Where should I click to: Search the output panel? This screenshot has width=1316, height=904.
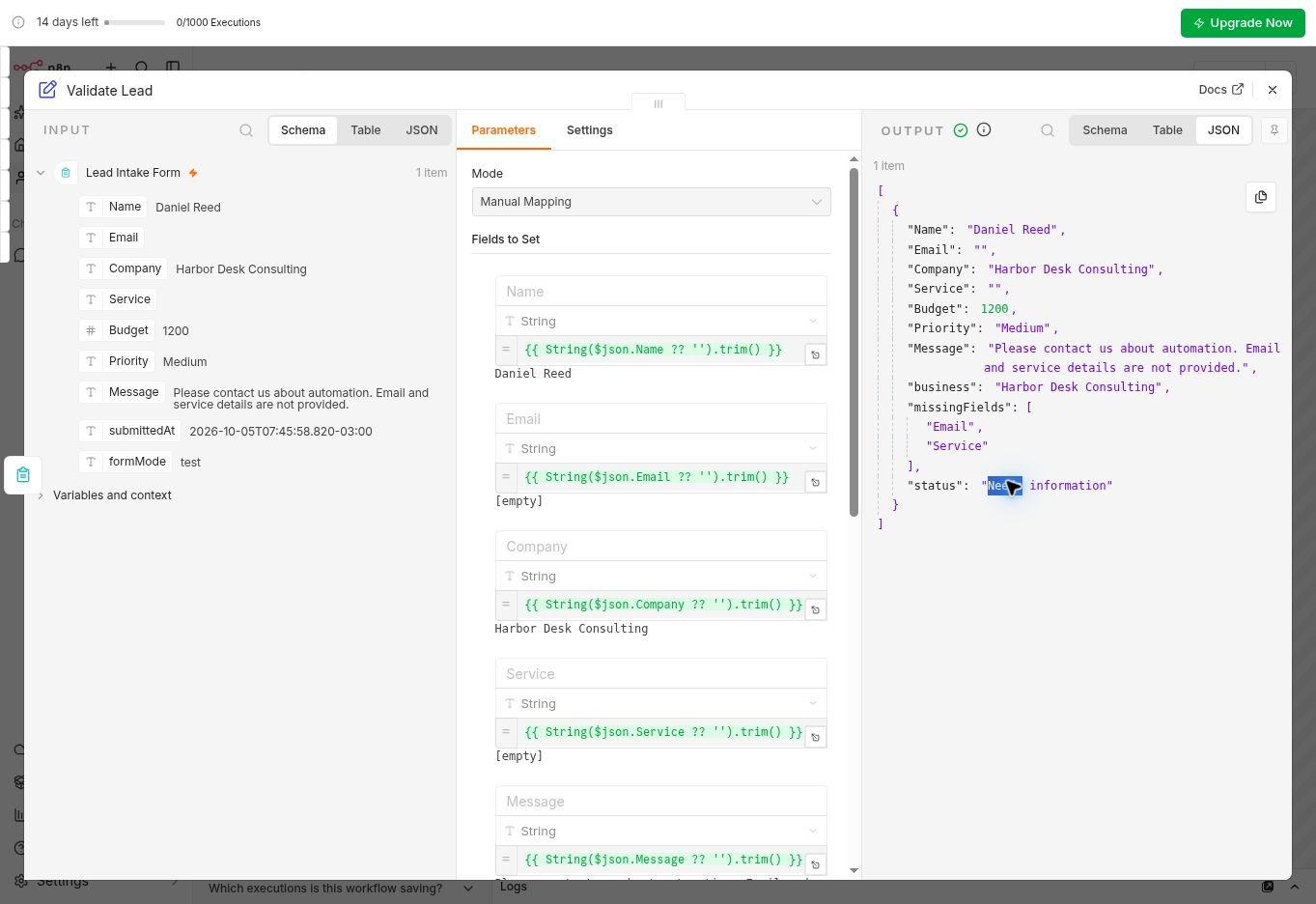1048,130
